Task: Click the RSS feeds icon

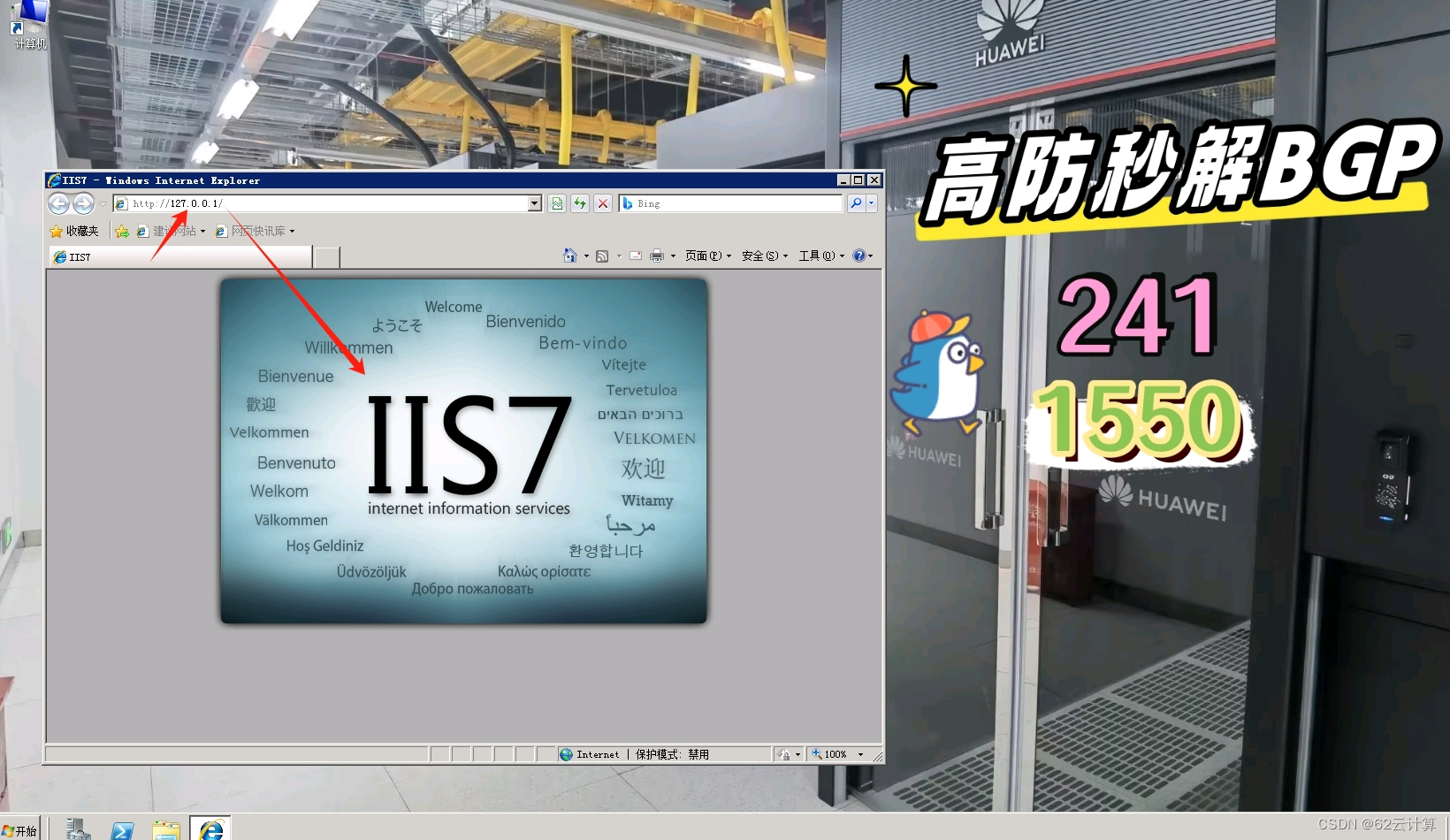Action: 603,256
